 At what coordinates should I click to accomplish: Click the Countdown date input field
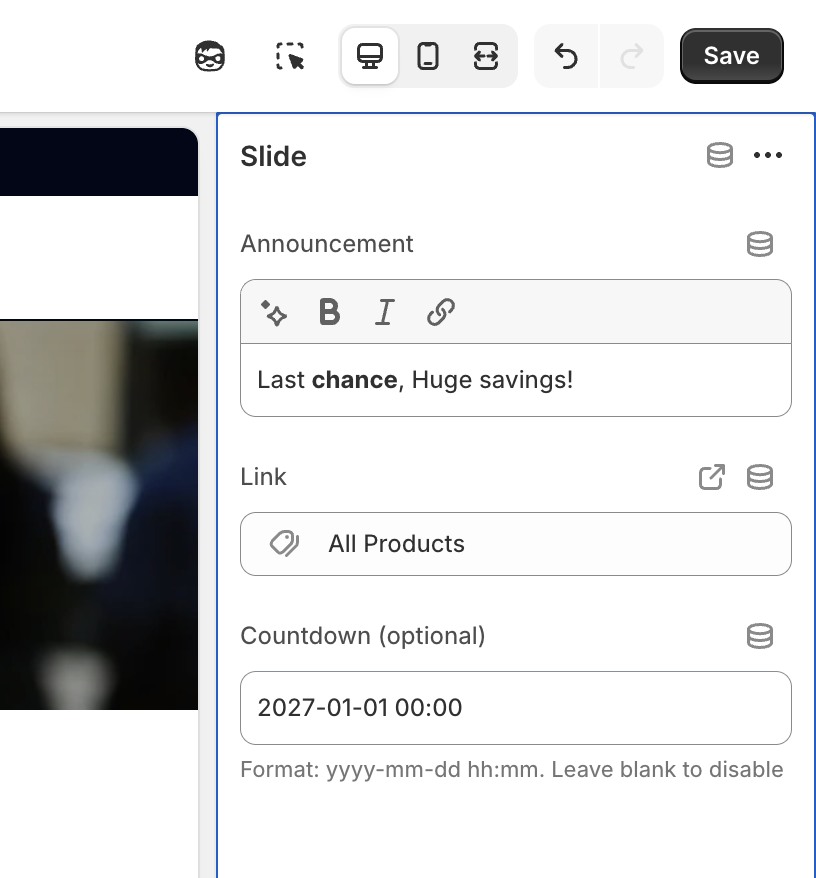click(515, 708)
